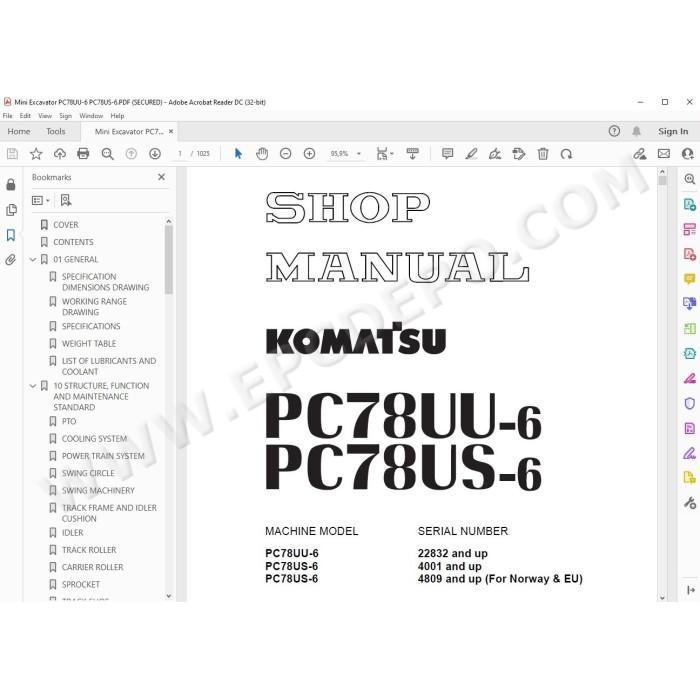Open the CONTENTS bookmark
The width and height of the screenshot is (700, 700).
(73, 242)
